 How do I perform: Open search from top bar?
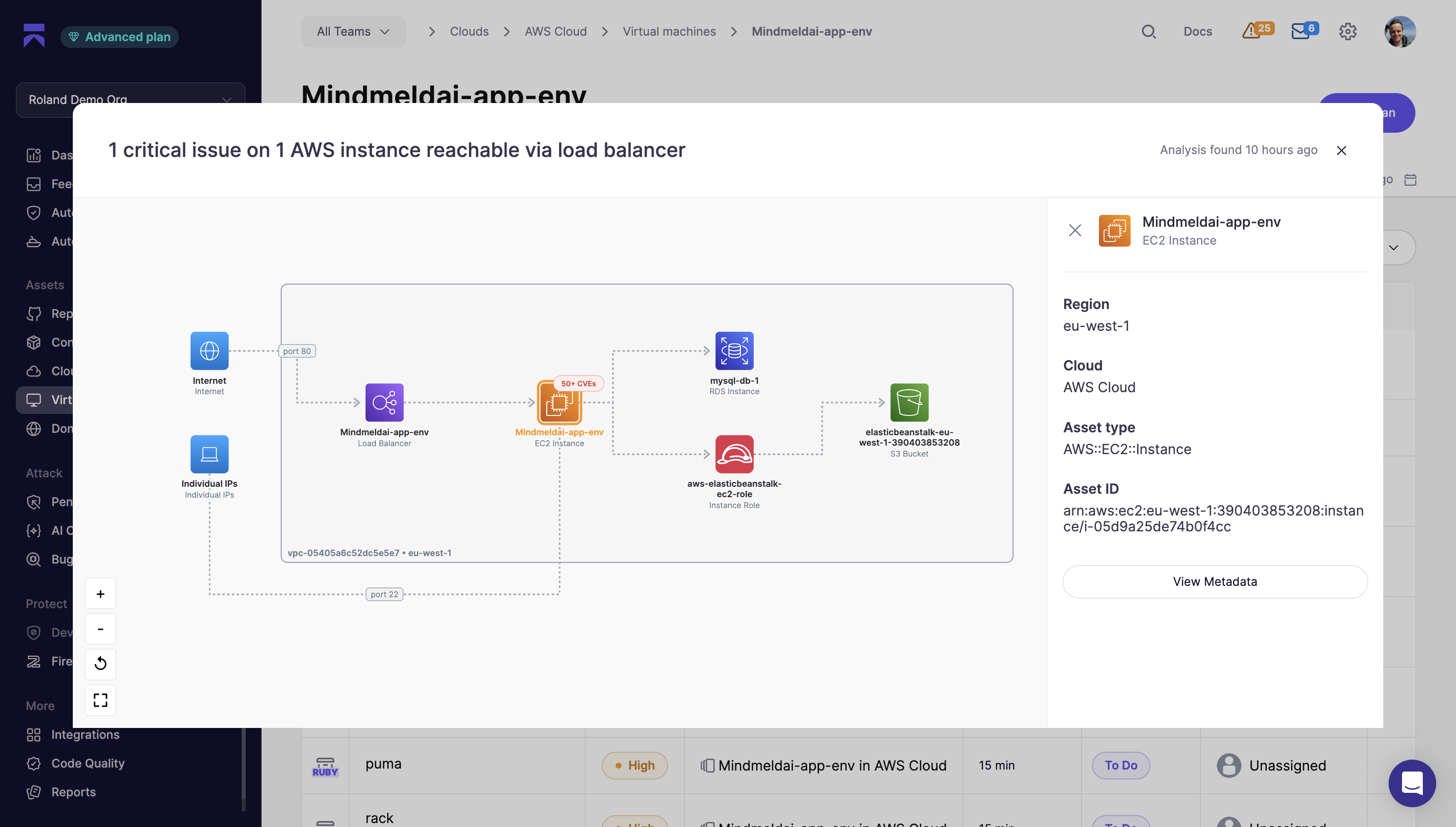pyautogui.click(x=1149, y=31)
